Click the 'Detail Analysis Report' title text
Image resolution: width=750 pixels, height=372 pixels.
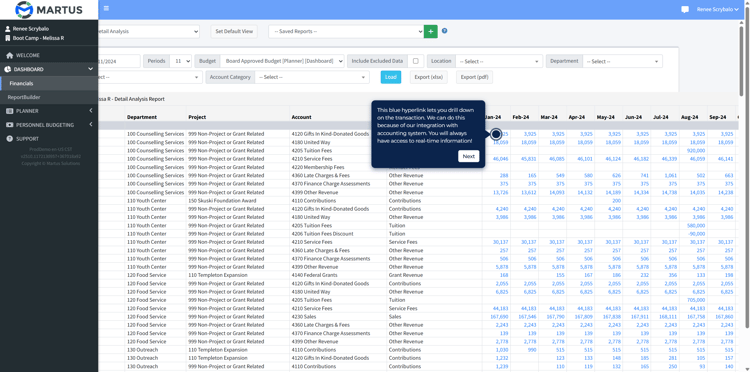pyautogui.click(x=140, y=99)
